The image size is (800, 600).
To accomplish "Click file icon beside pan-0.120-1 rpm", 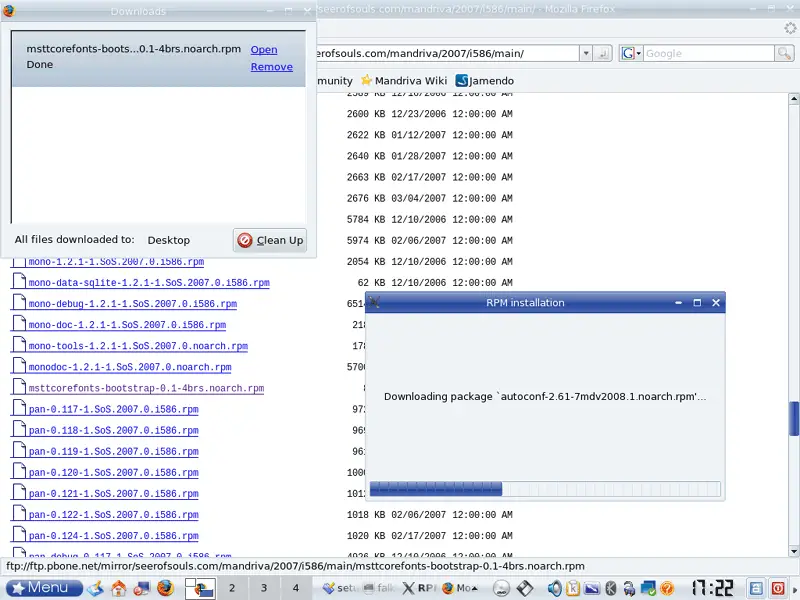I will coord(19,470).
